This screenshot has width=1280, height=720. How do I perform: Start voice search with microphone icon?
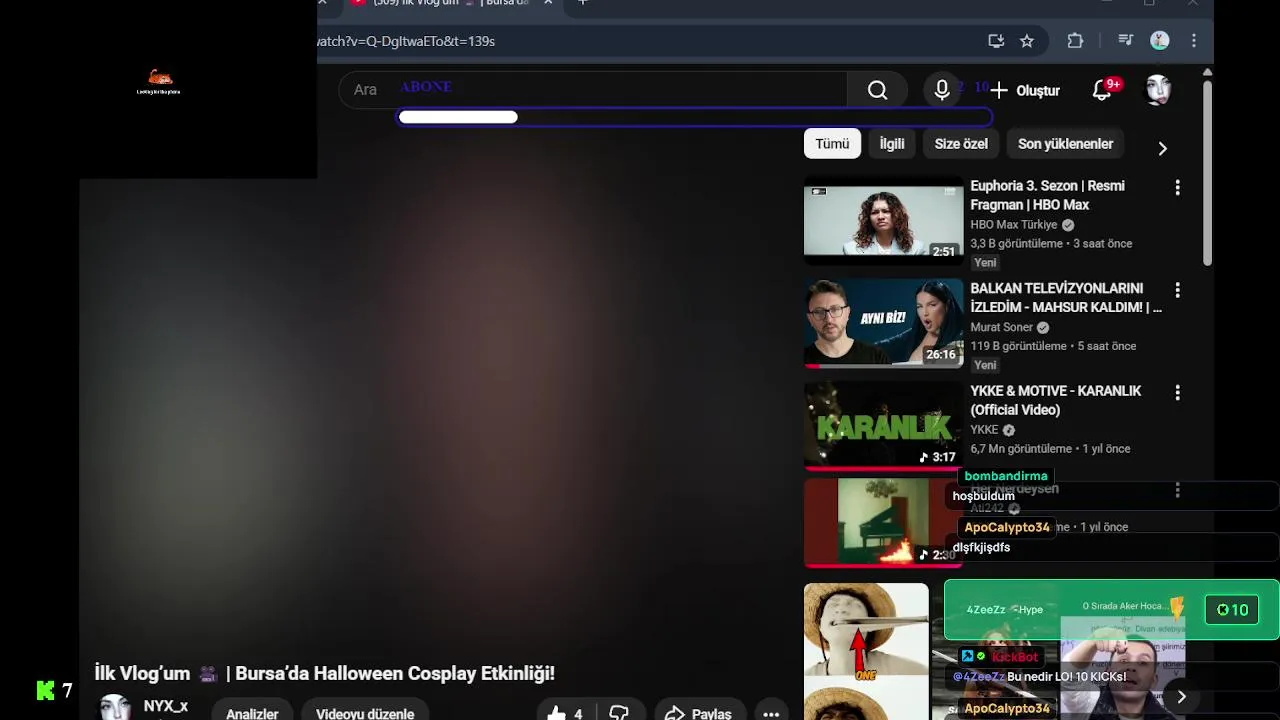942,90
